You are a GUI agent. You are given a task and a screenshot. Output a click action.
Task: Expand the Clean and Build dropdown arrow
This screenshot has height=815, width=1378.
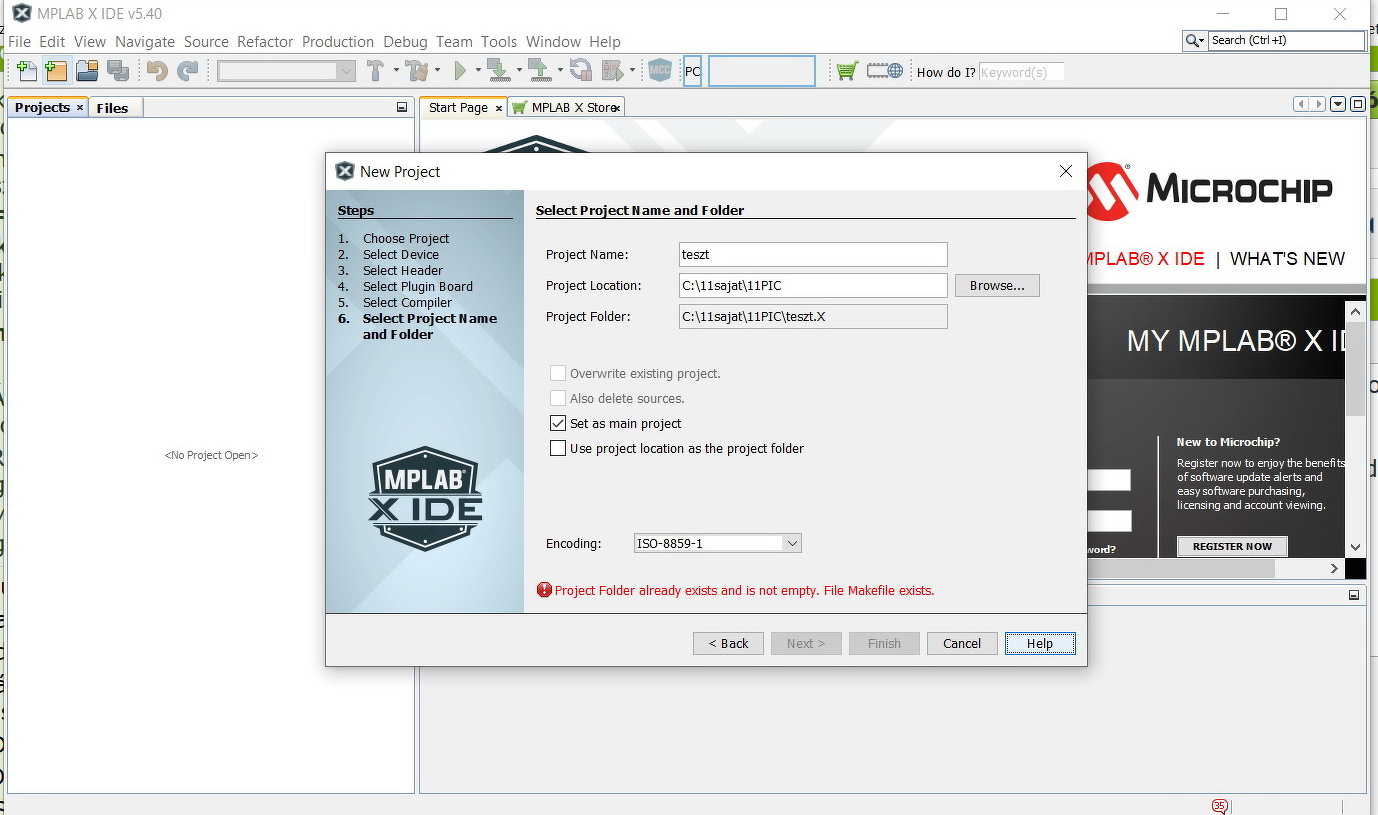(x=437, y=71)
